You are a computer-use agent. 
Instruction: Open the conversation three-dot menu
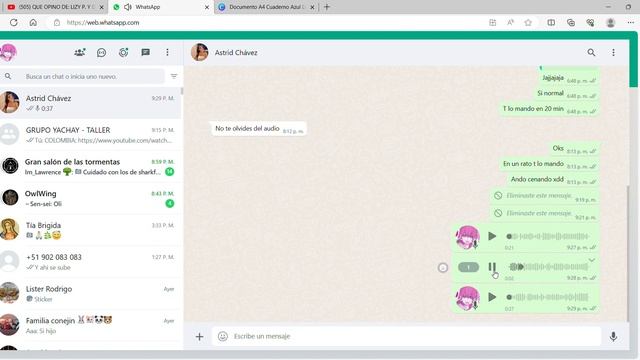coord(613,52)
